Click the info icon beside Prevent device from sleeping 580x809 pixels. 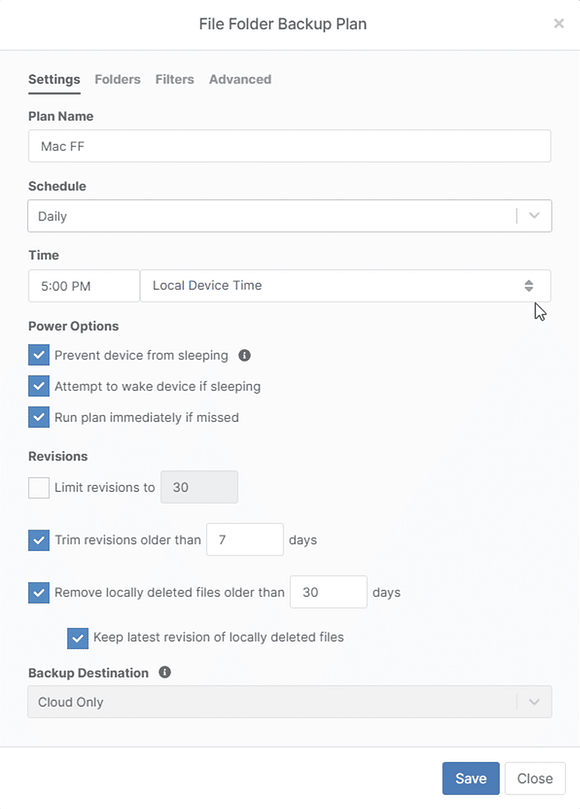coord(245,355)
